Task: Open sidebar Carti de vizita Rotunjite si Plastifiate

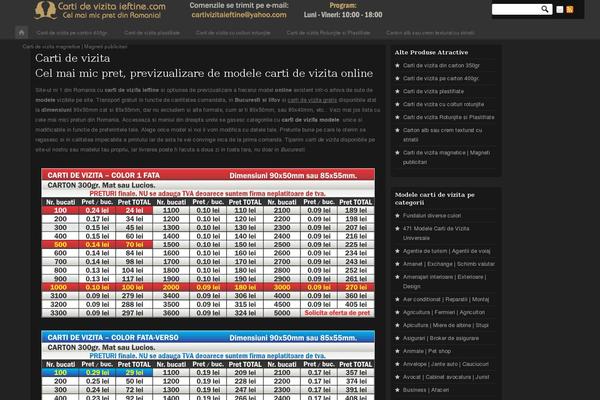Action: (448, 117)
